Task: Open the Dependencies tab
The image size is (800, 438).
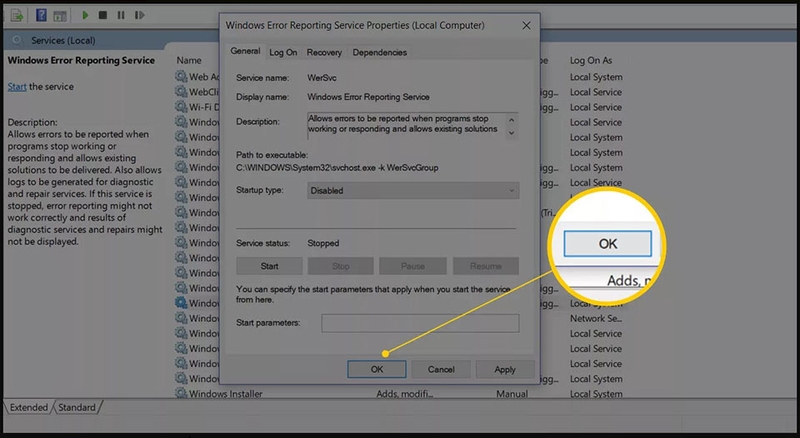Action: pyautogui.click(x=380, y=52)
